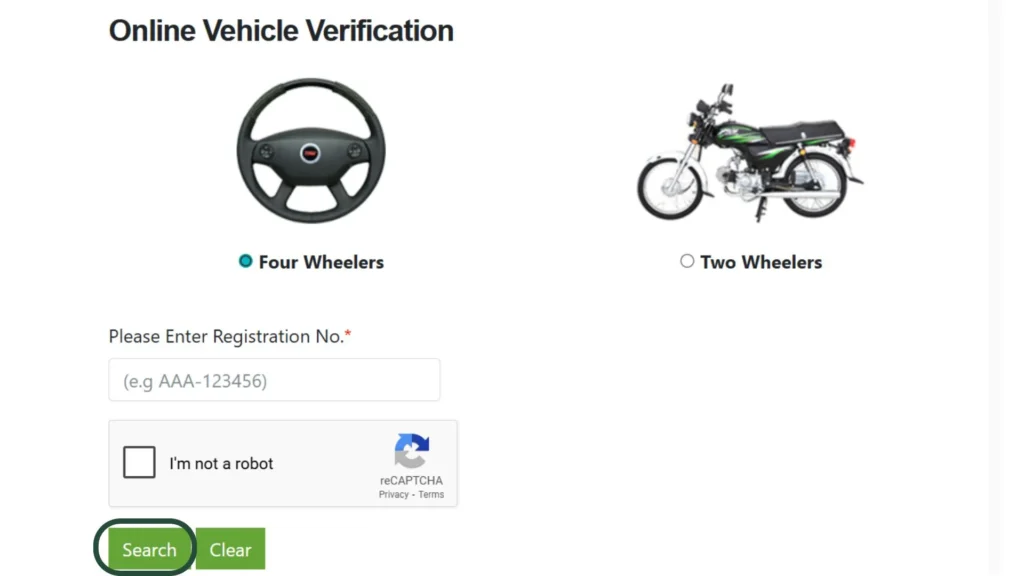Click the Clear button
Viewport: 1024px width, 576px height.
[x=230, y=549]
